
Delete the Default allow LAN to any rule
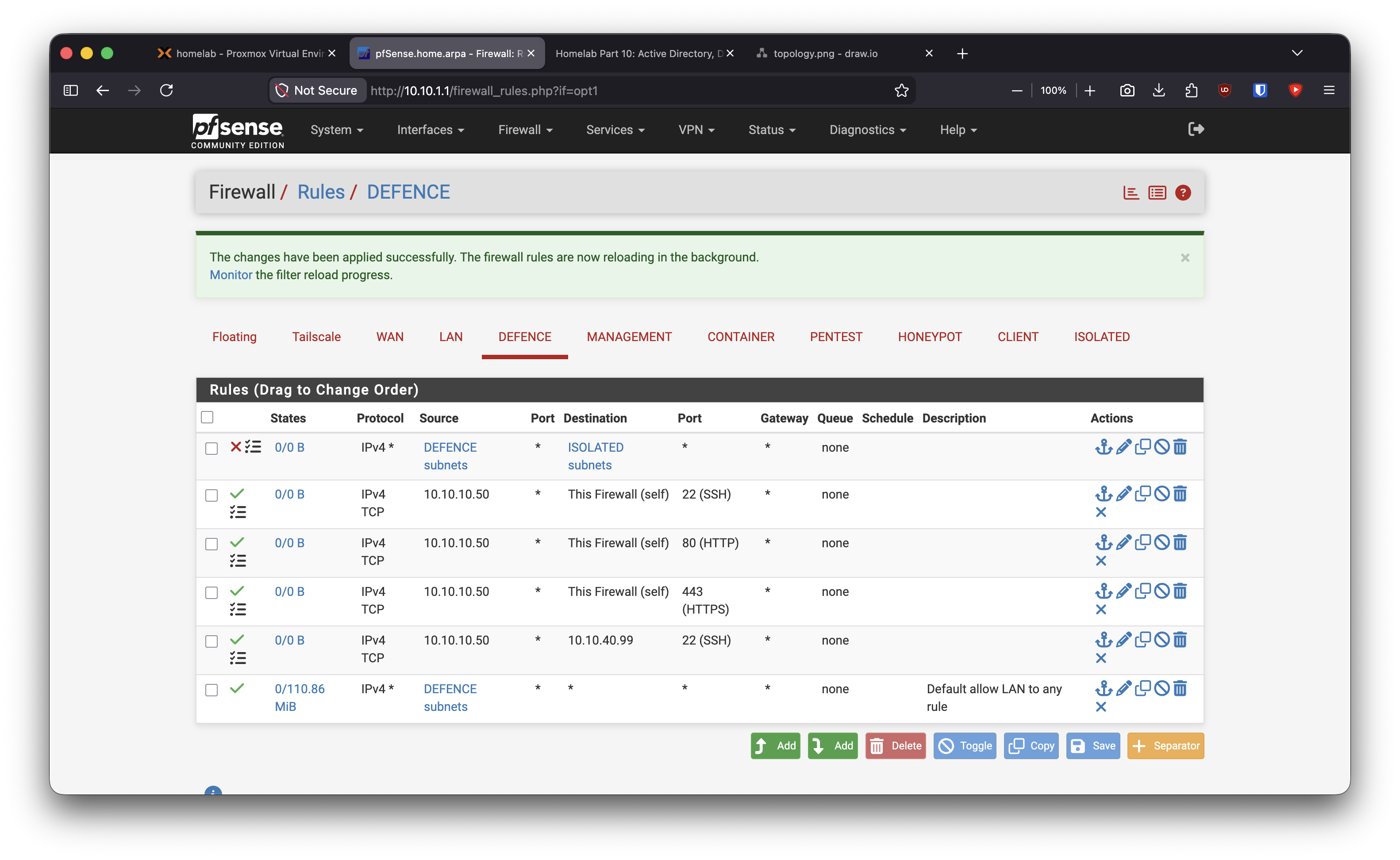[x=1180, y=688]
